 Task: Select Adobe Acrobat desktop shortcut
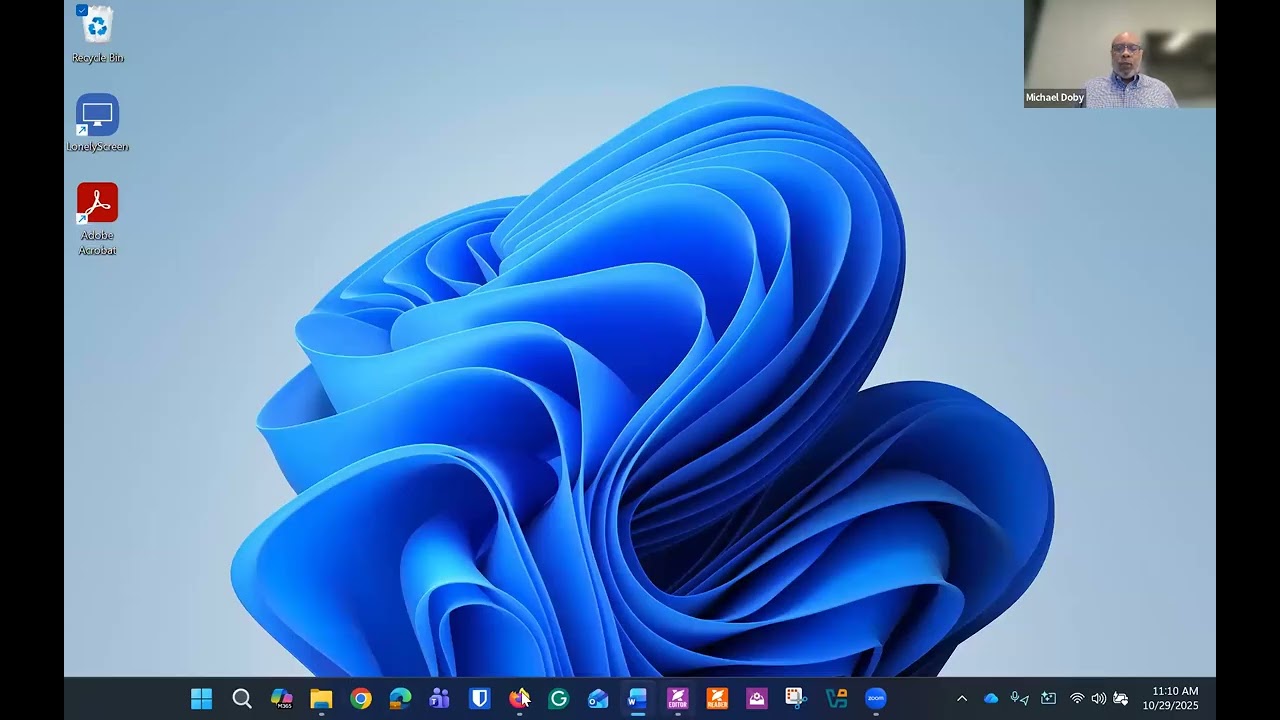[x=97, y=219]
